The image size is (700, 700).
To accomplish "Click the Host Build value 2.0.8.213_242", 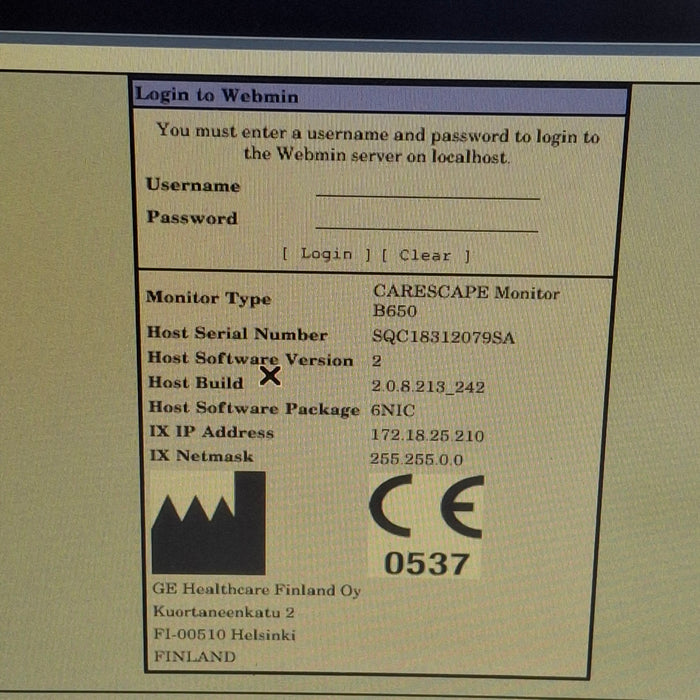I will click(428, 386).
